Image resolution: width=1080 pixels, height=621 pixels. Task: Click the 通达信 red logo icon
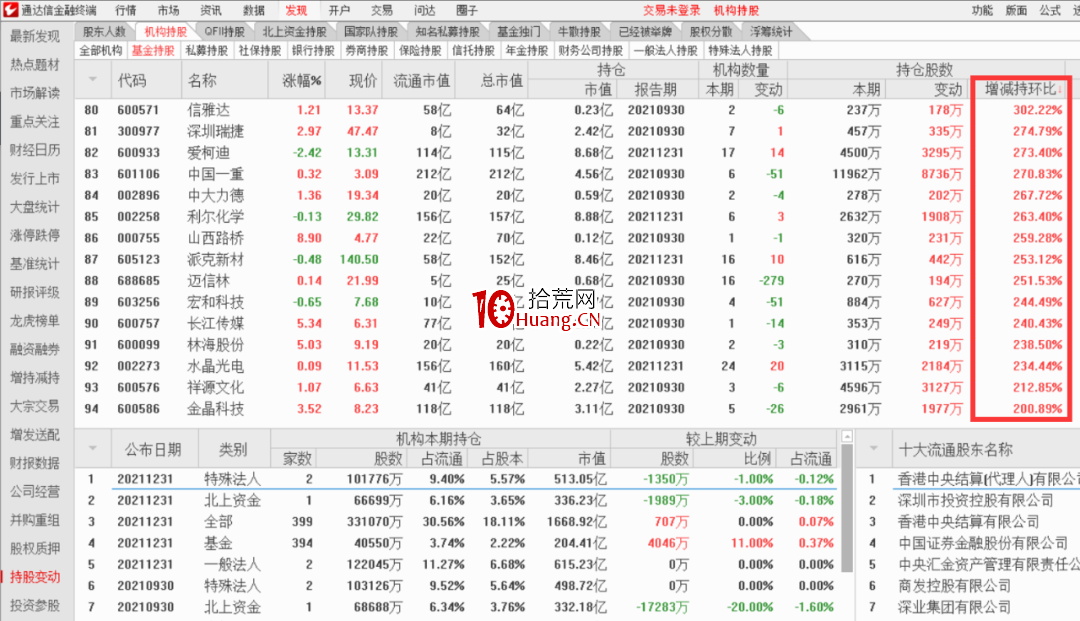point(10,10)
